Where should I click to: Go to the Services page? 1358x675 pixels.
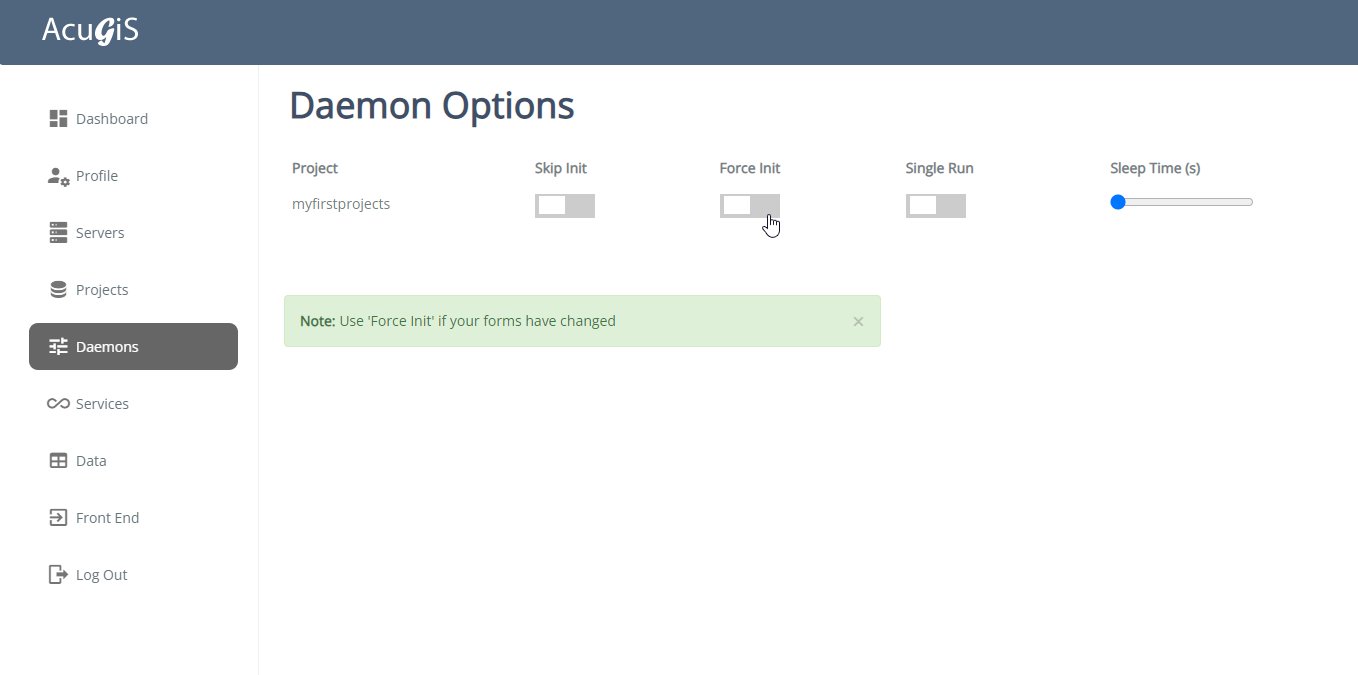(x=102, y=404)
